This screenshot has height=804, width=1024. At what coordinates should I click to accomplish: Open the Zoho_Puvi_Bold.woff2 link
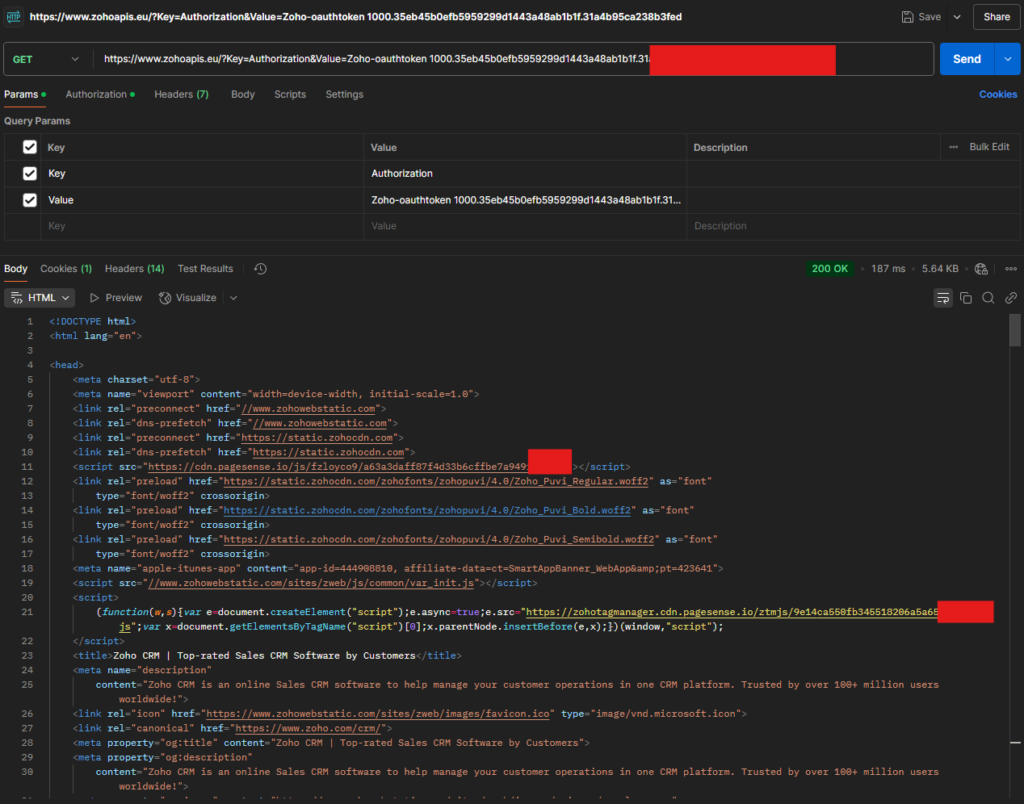point(427,510)
